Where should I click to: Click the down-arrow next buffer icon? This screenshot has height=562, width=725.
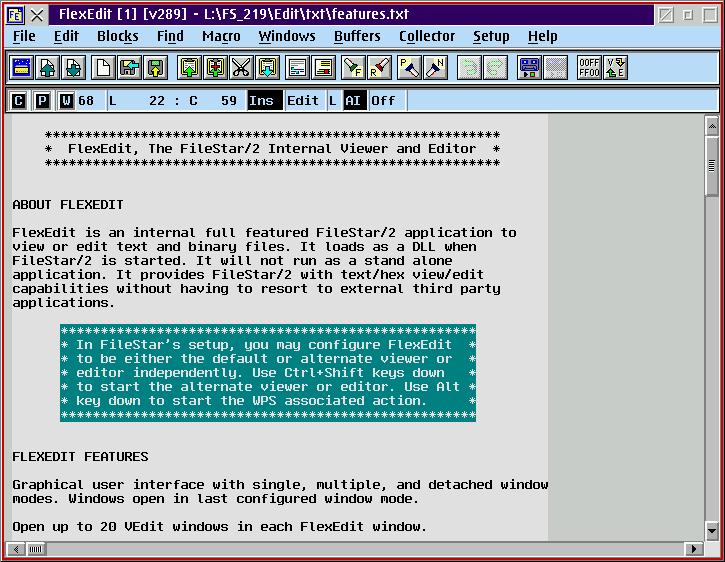tap(74, 68)
